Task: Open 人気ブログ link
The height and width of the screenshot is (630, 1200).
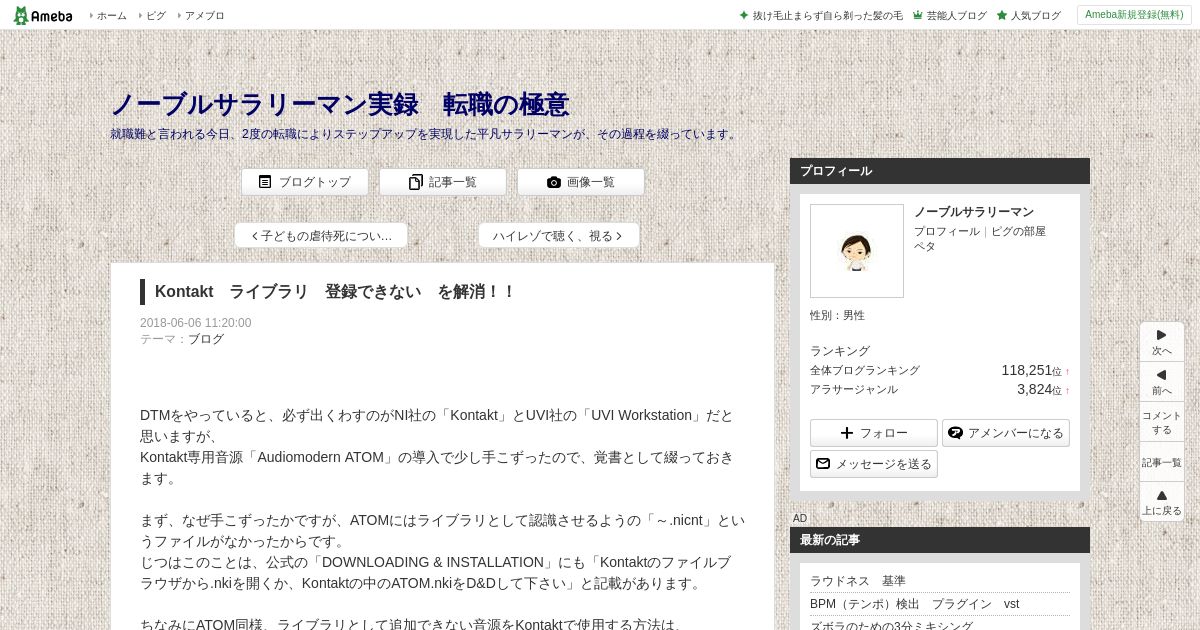Action: 1036,16
